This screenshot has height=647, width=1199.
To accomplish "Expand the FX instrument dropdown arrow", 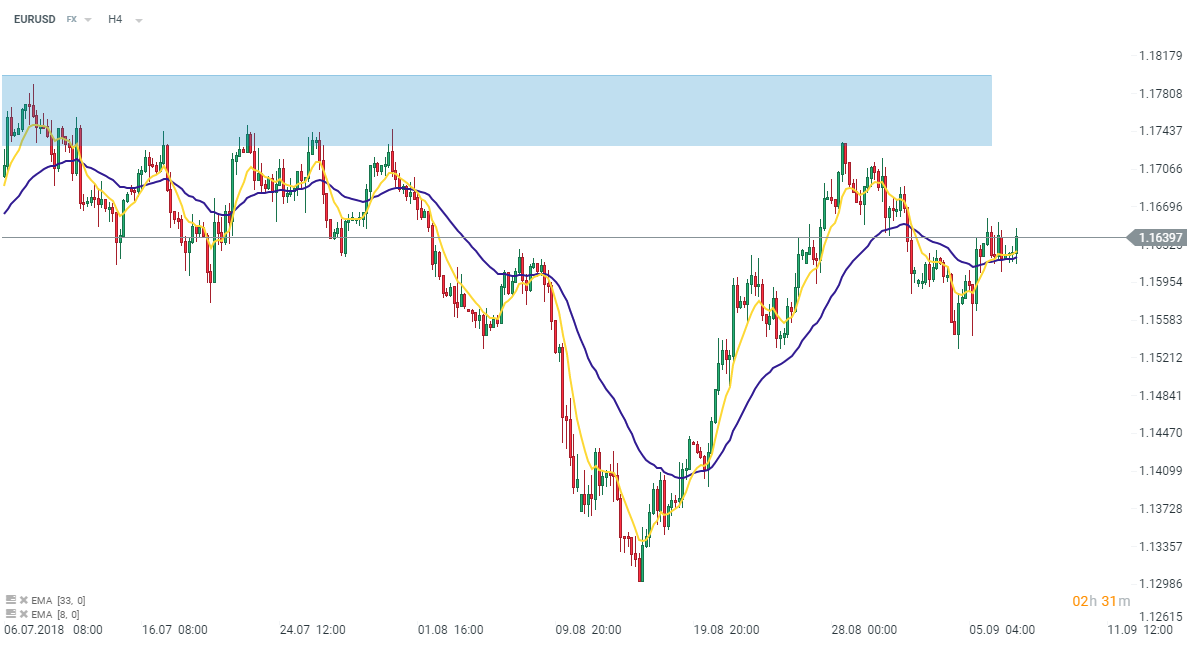I will 88,20.
